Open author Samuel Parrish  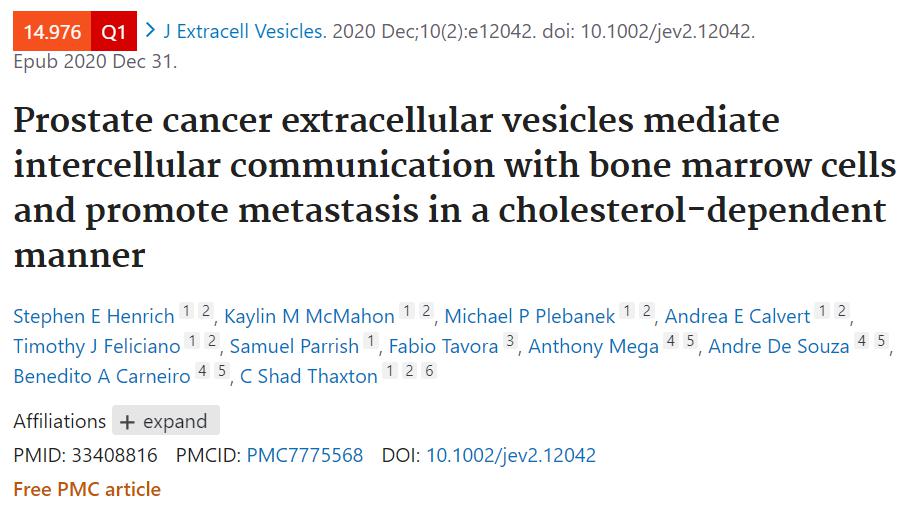click(294, 346)
